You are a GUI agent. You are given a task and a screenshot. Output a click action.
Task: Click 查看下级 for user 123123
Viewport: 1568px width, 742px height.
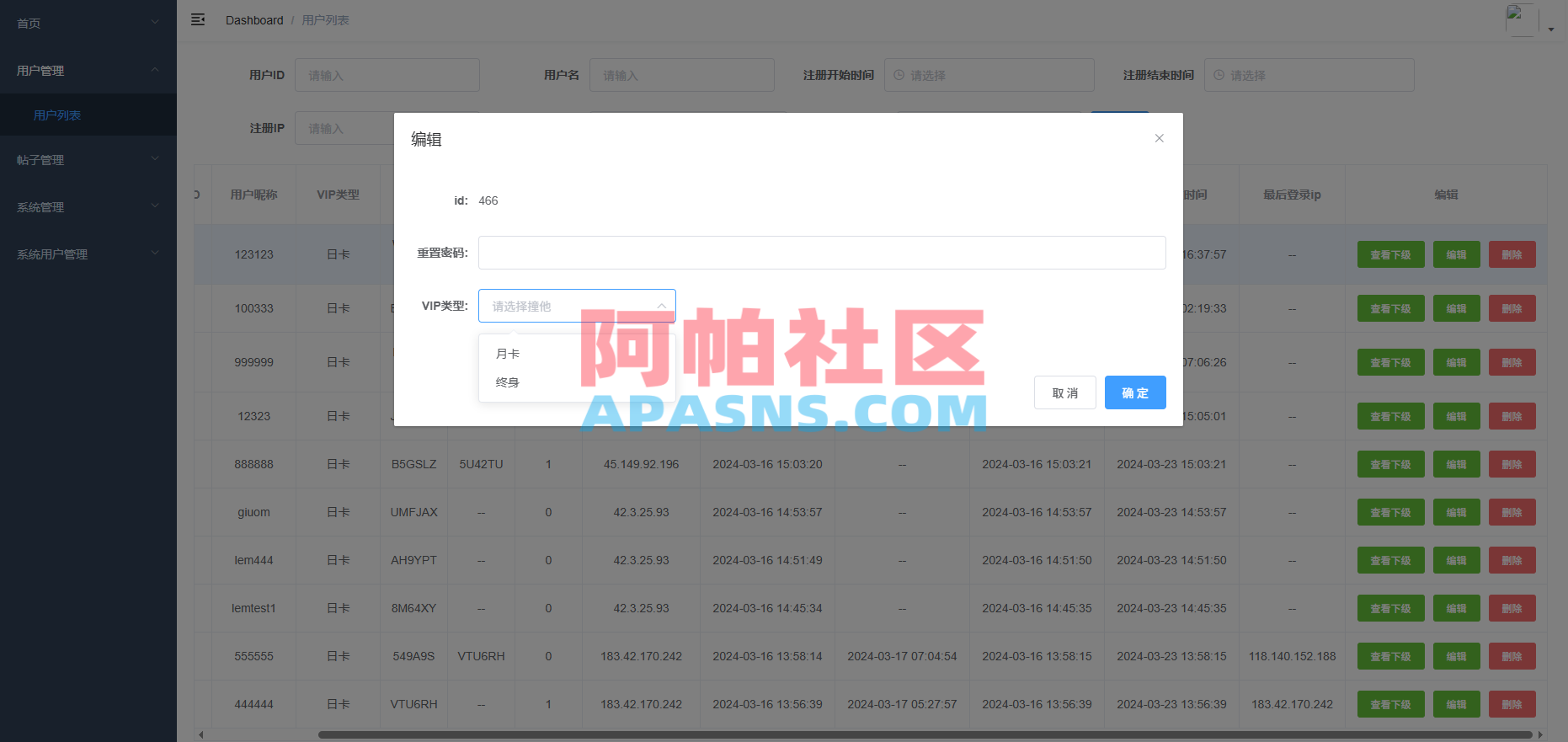tap(1390, 254)
